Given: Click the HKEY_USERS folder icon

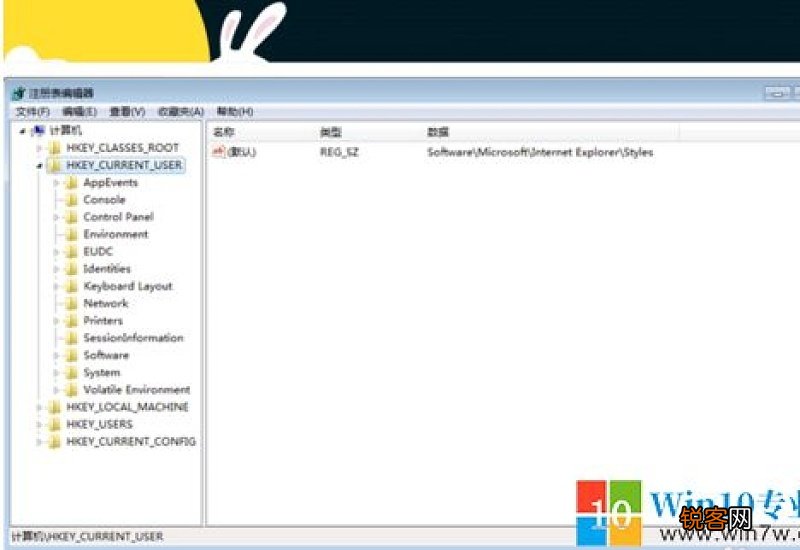Looking at the screenshot, I should coord(55,424).
